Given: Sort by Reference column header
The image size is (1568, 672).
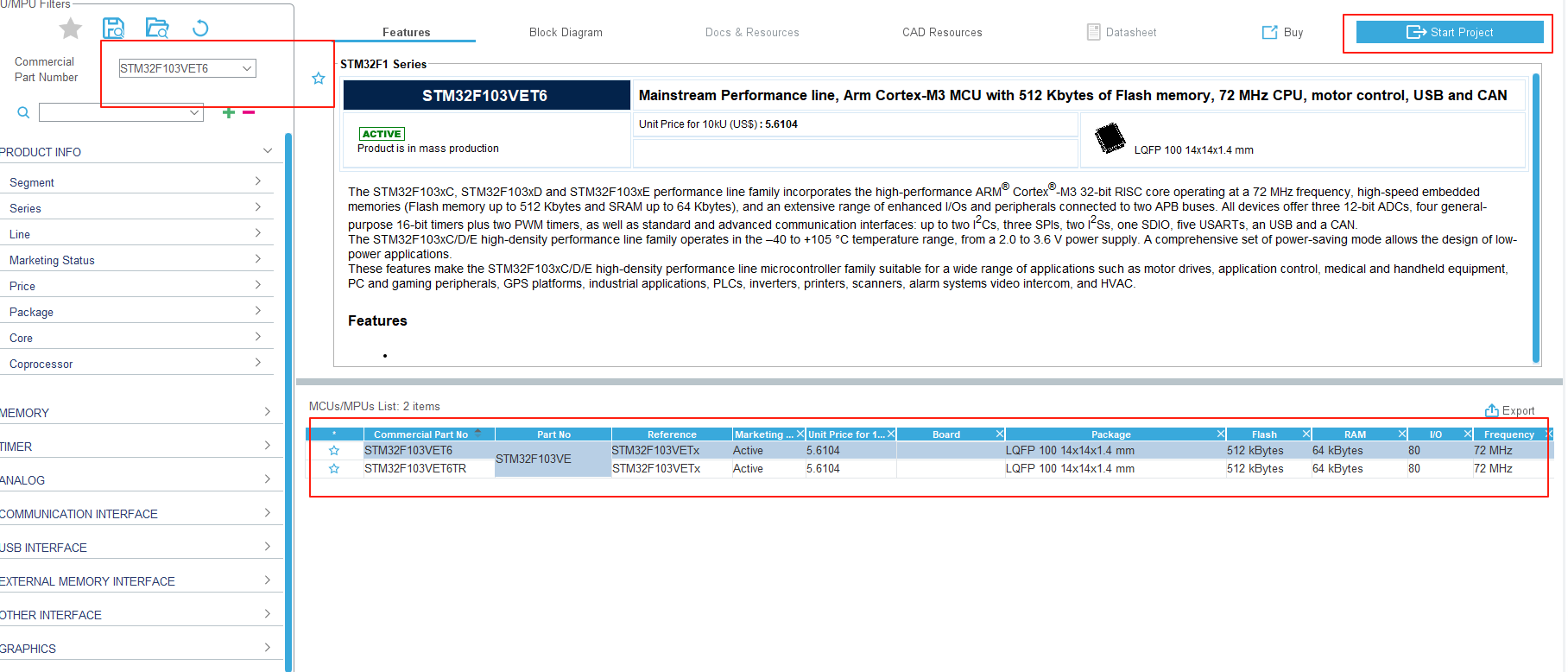Looking at the screenshot, I should click(x=672, y=434).
